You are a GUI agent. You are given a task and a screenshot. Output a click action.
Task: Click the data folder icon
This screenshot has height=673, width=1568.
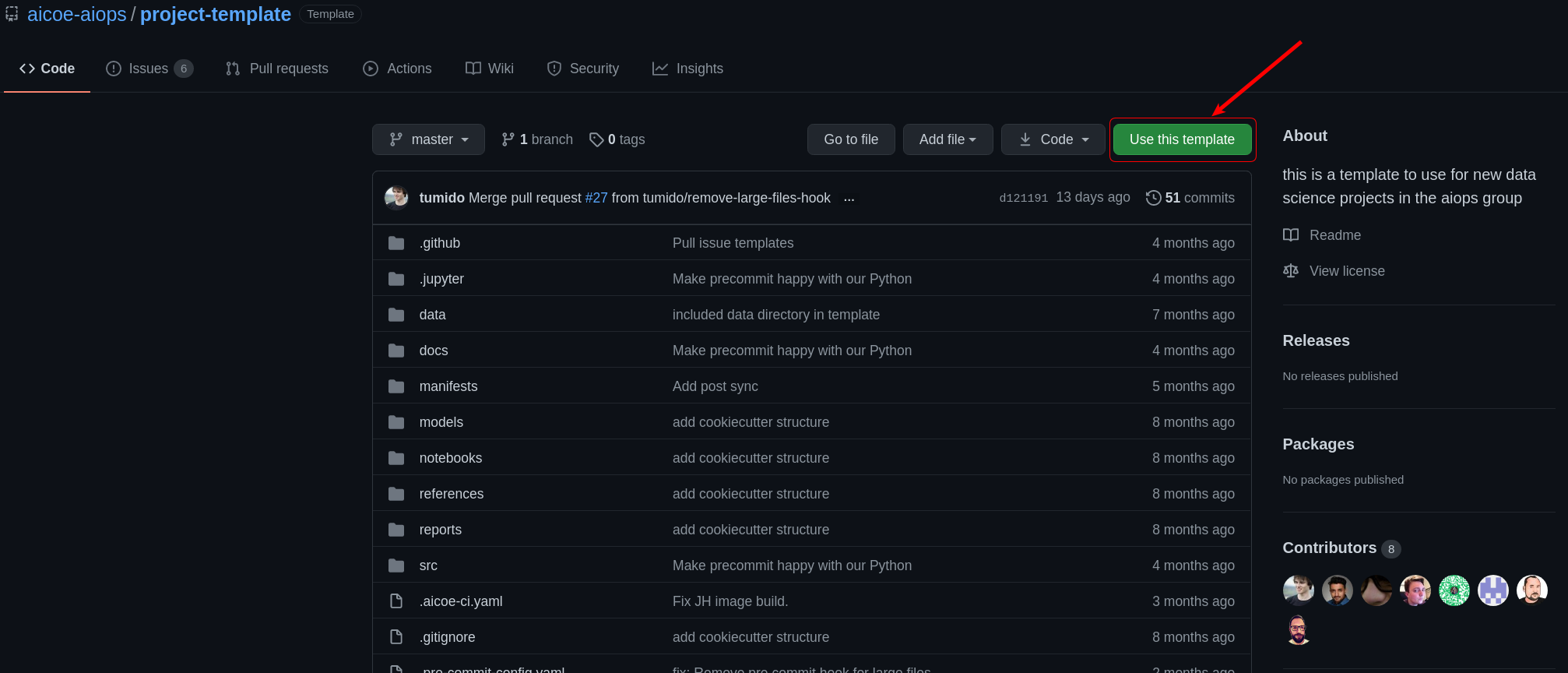tap(396, 315)
